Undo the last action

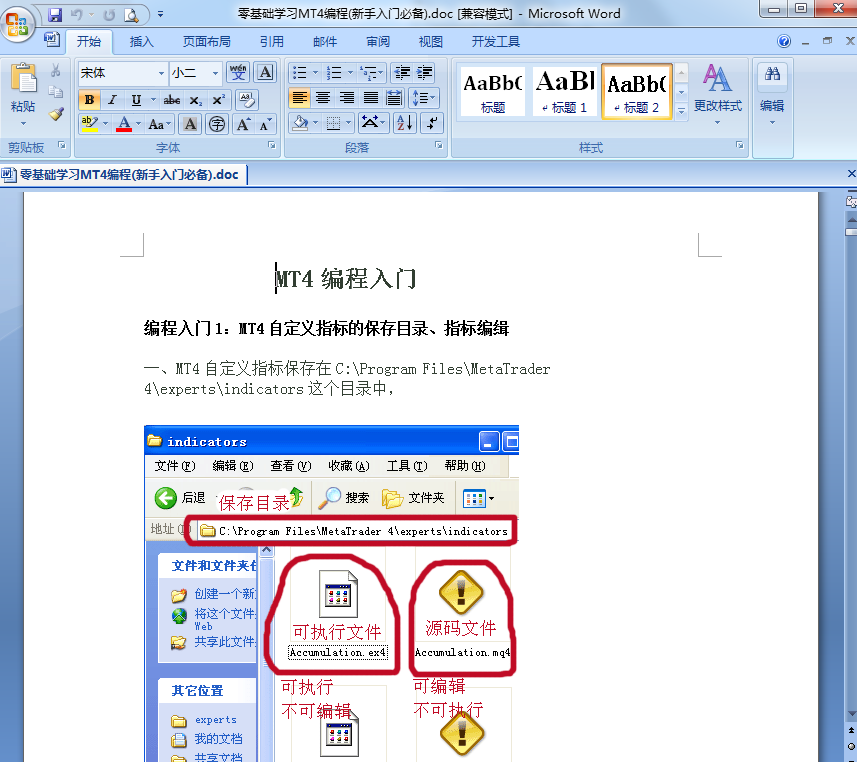point(77,15)
